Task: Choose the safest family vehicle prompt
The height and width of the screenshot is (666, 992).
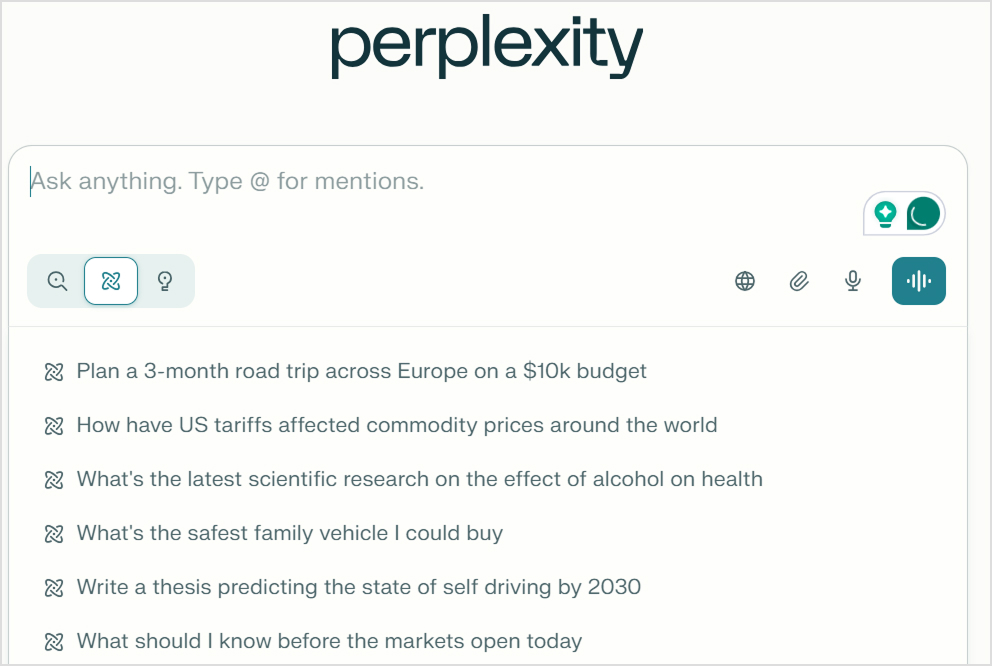Action: click(289, 533)
